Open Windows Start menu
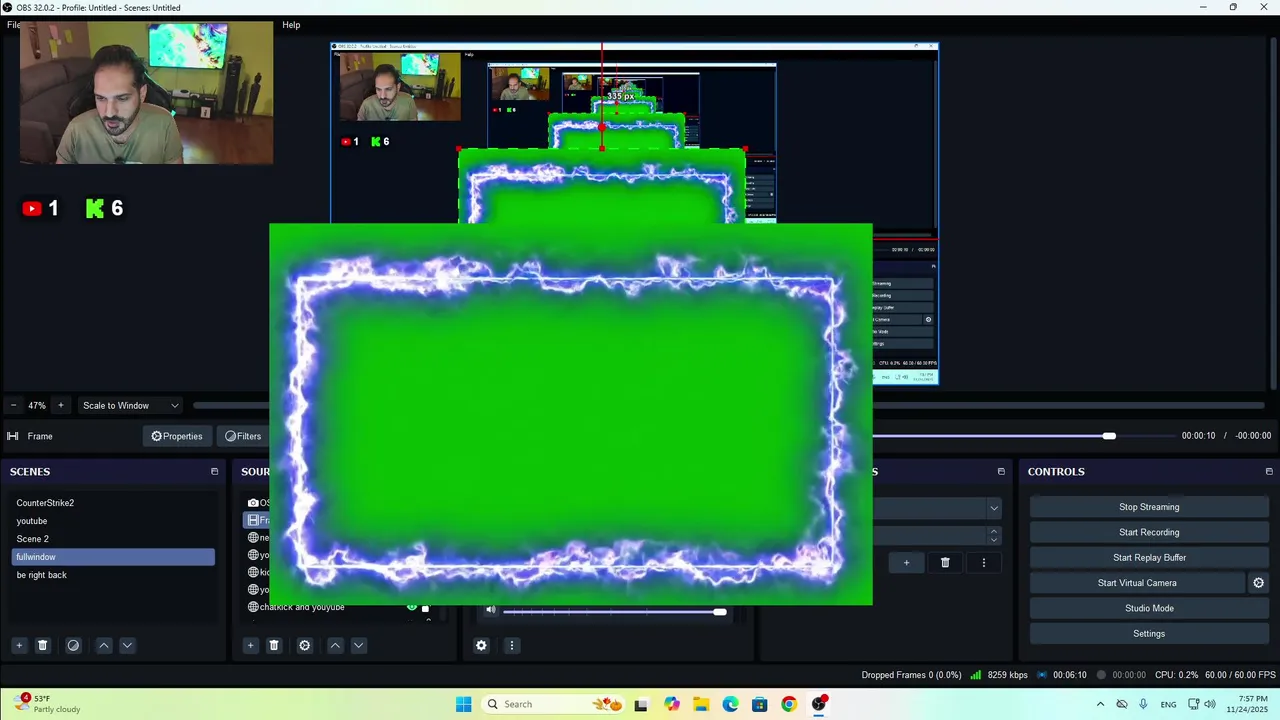 click(463, 704)
